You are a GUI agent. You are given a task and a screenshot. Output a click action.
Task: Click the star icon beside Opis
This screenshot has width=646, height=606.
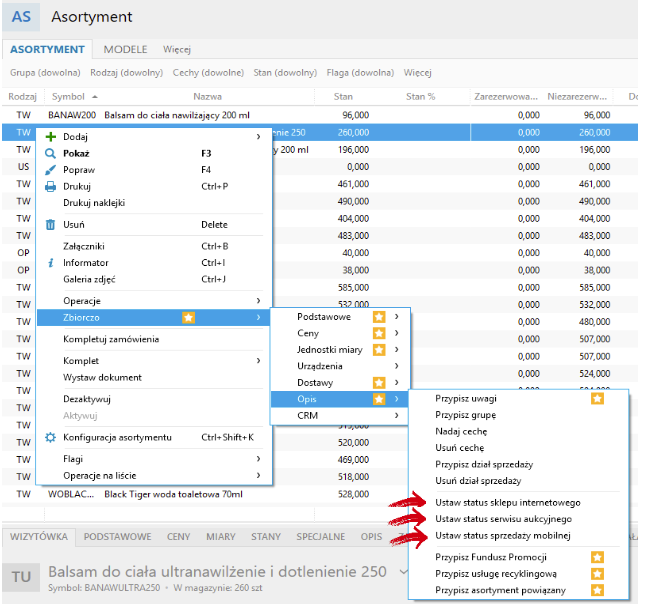[x=379, y=399]
